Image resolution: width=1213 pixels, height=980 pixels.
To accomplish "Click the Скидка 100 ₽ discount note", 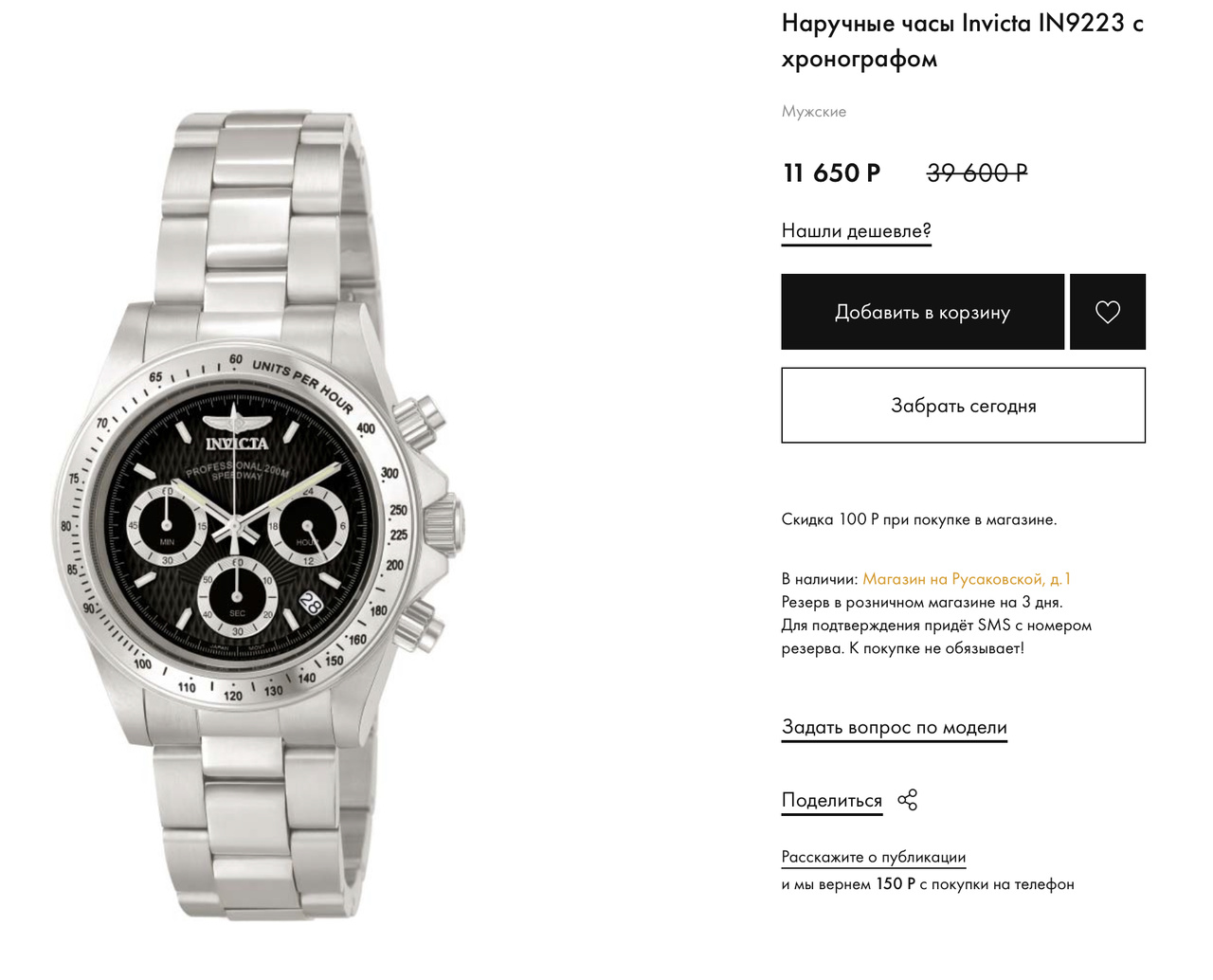I will tap(918, 519).
